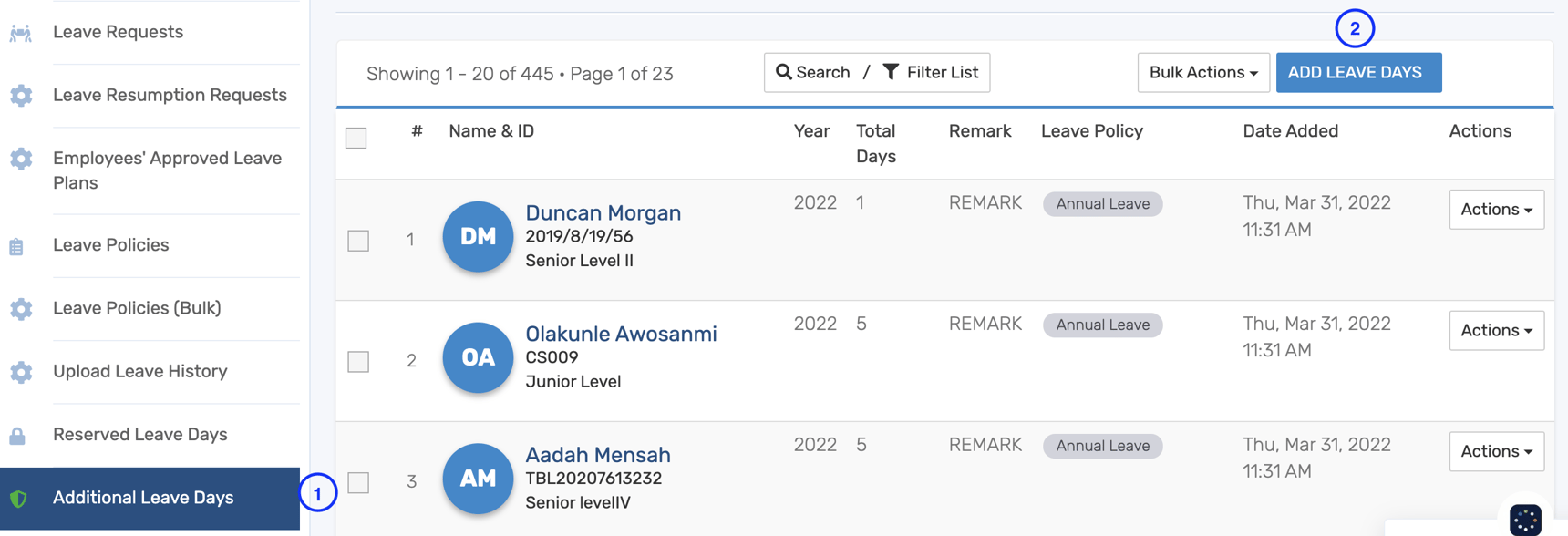Click the Year column header

(811, 131)
